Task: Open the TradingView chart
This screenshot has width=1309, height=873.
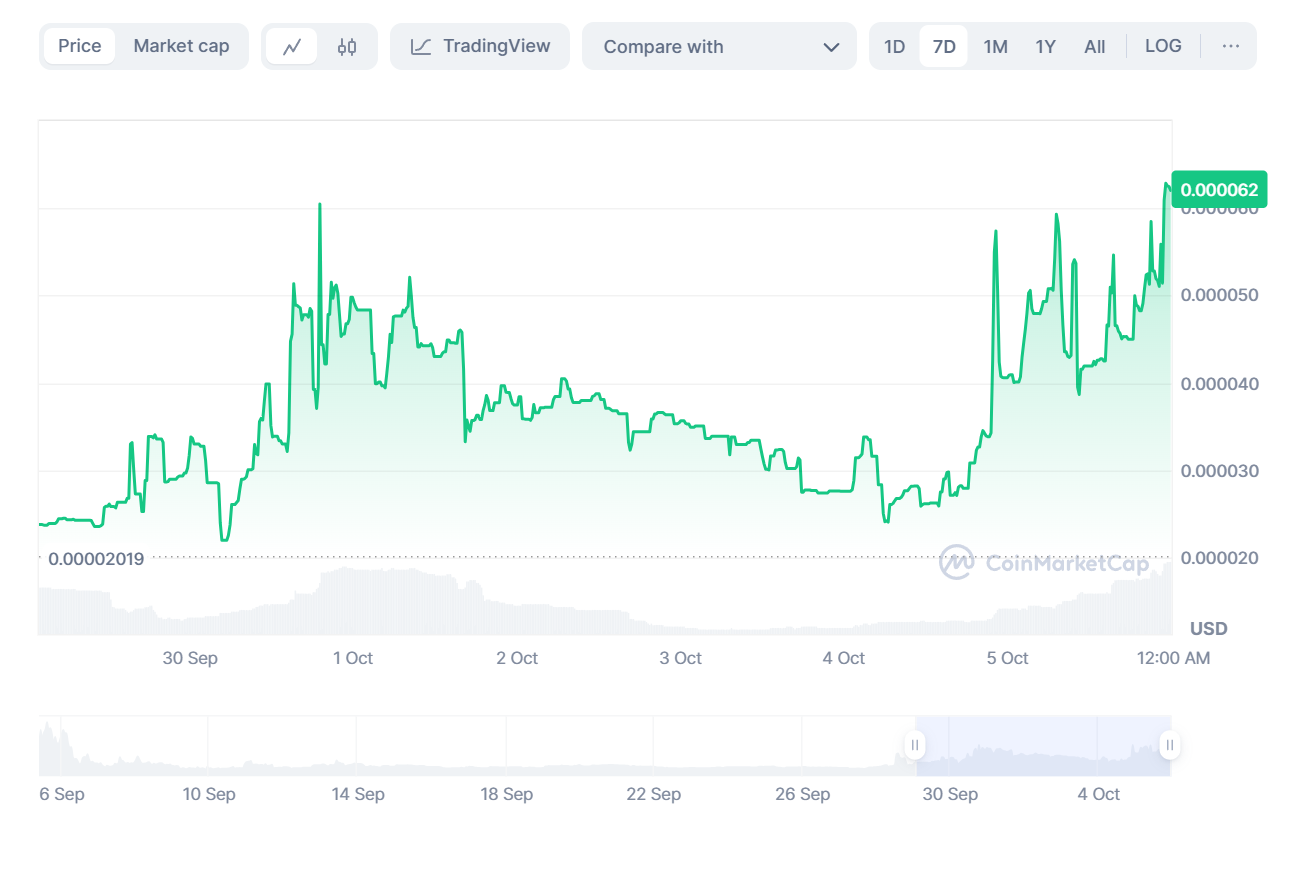Action: click(x=480, y=46)
